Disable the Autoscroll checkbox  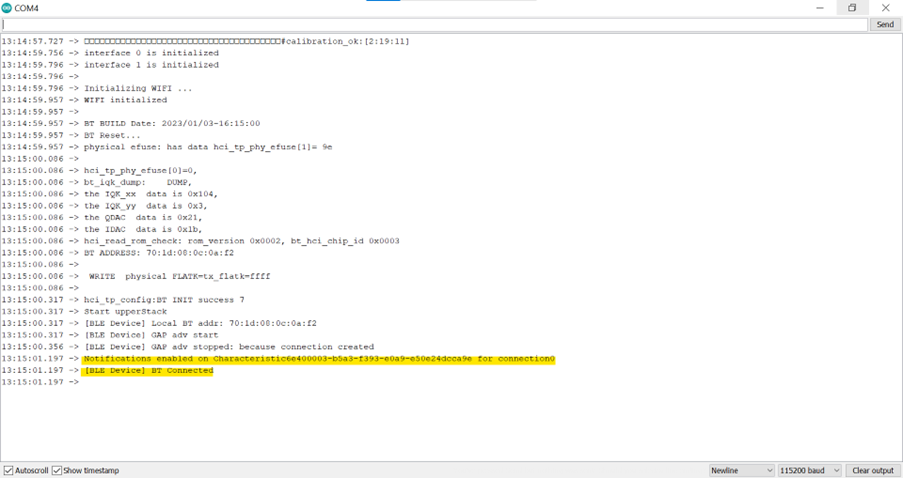(x=9, y=470)
